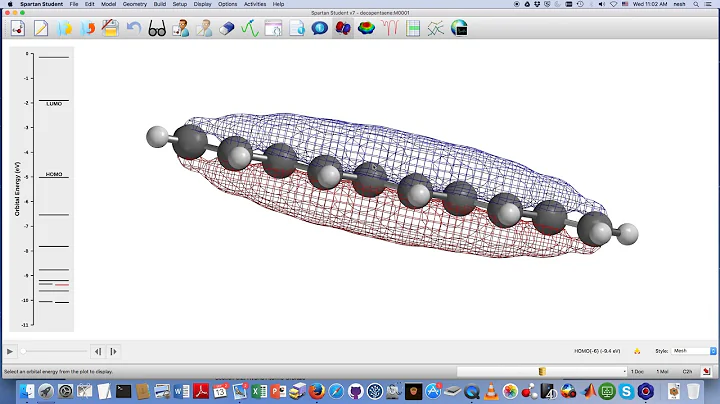Open the Spreadsheet green table icon
The width and height of the screenshot is (720, 404).
coord(413,28)
